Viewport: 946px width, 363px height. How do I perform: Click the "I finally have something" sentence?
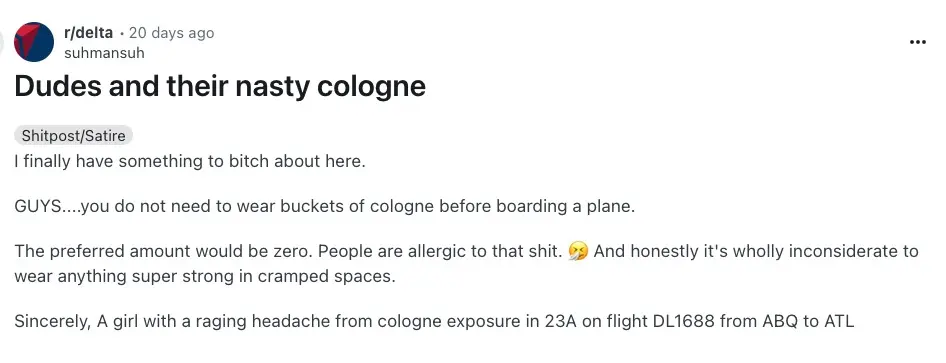point(190,162)
